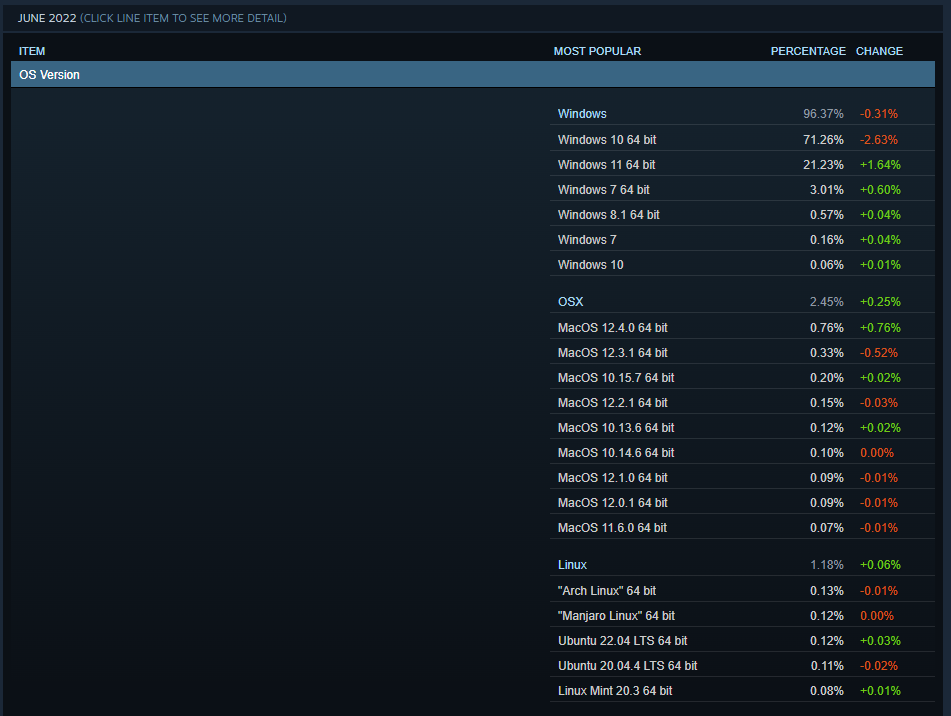Click the 1.18% Linux percentage value
This screenshot has width=951, height=716.
[826, 565]
